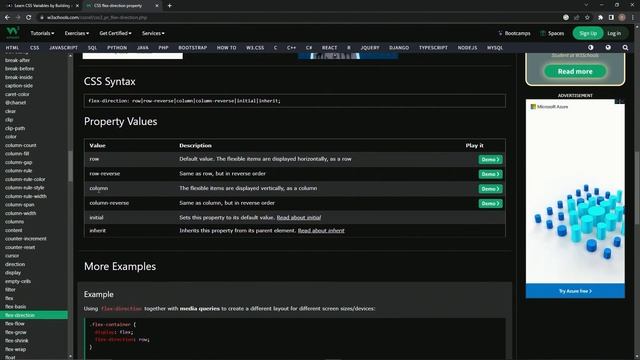The height and width of the screenshot is (360, 640).
Task: Open Bootcamps link
Action: 514,33
